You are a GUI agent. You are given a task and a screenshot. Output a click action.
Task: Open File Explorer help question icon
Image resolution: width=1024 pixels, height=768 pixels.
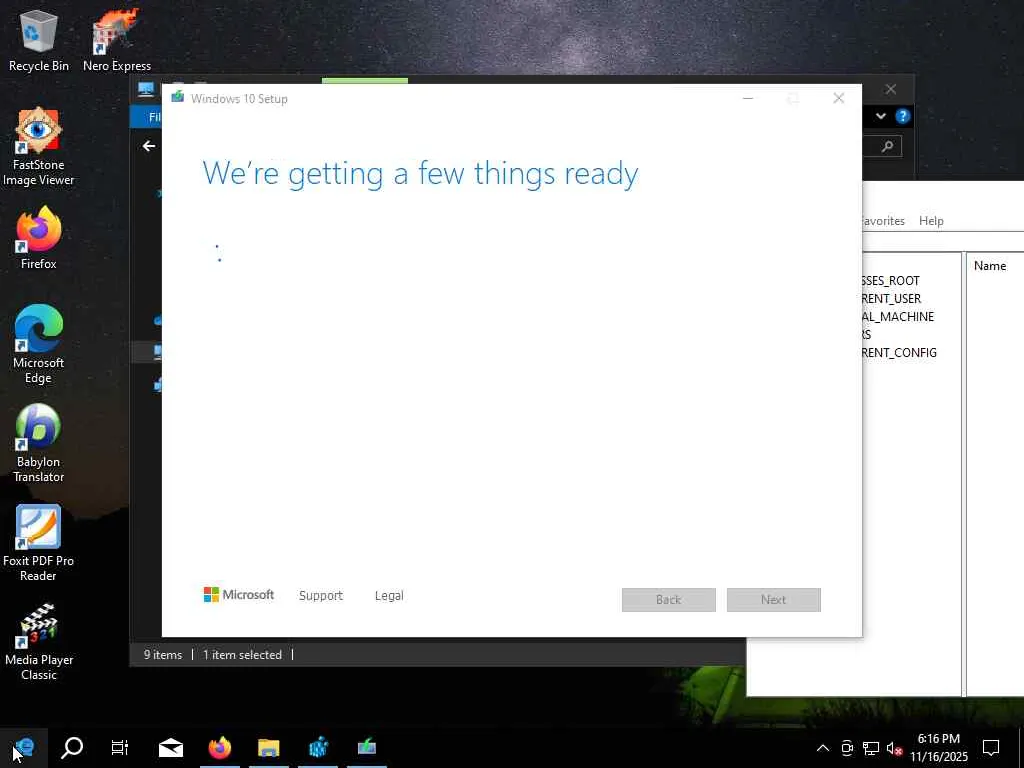pyautogui.click(x=903, y=116)
